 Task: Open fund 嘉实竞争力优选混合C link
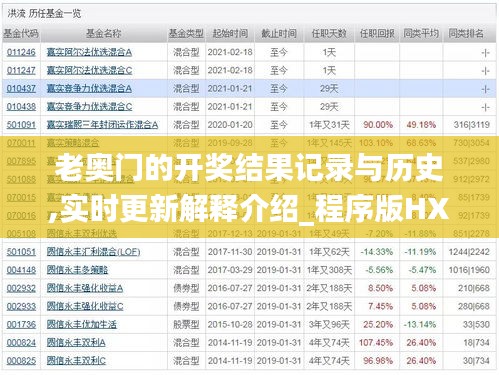tap(89, 107)
